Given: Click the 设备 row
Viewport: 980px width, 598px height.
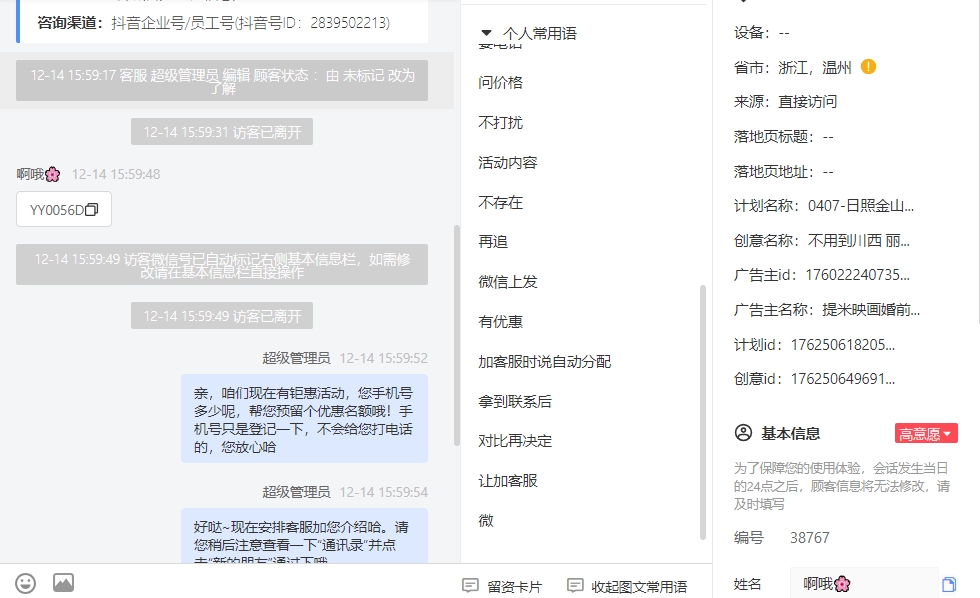Looking at the screenshot, I should click(762, 32).
